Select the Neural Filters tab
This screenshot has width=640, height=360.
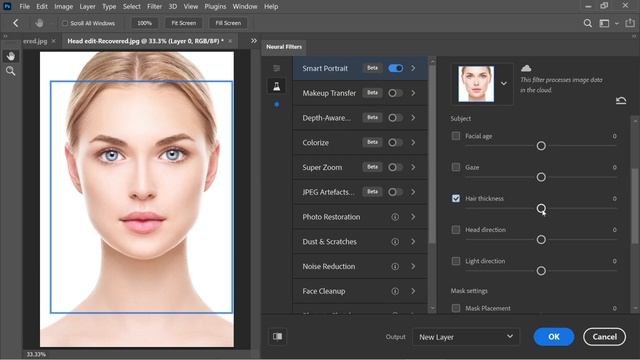tap(284, 47)
